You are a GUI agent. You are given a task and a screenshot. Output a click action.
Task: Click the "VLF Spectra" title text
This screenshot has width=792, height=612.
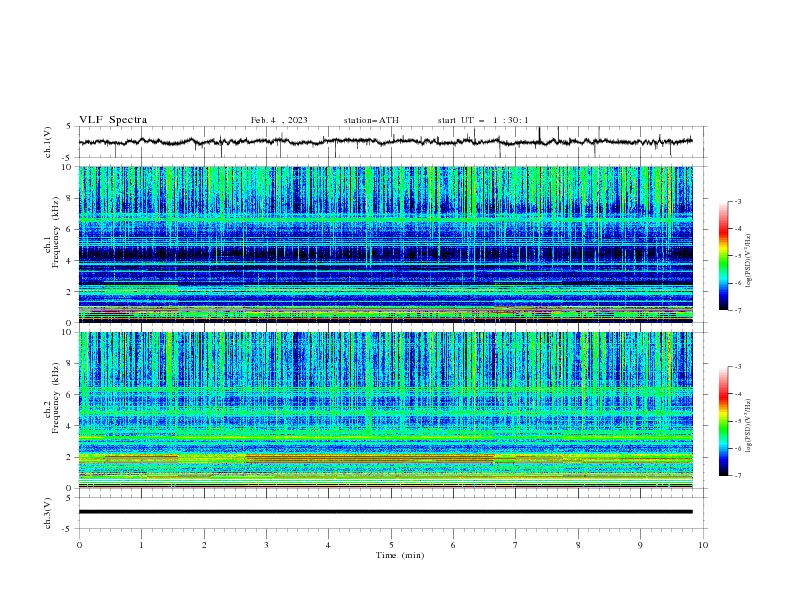coord(113,120)
